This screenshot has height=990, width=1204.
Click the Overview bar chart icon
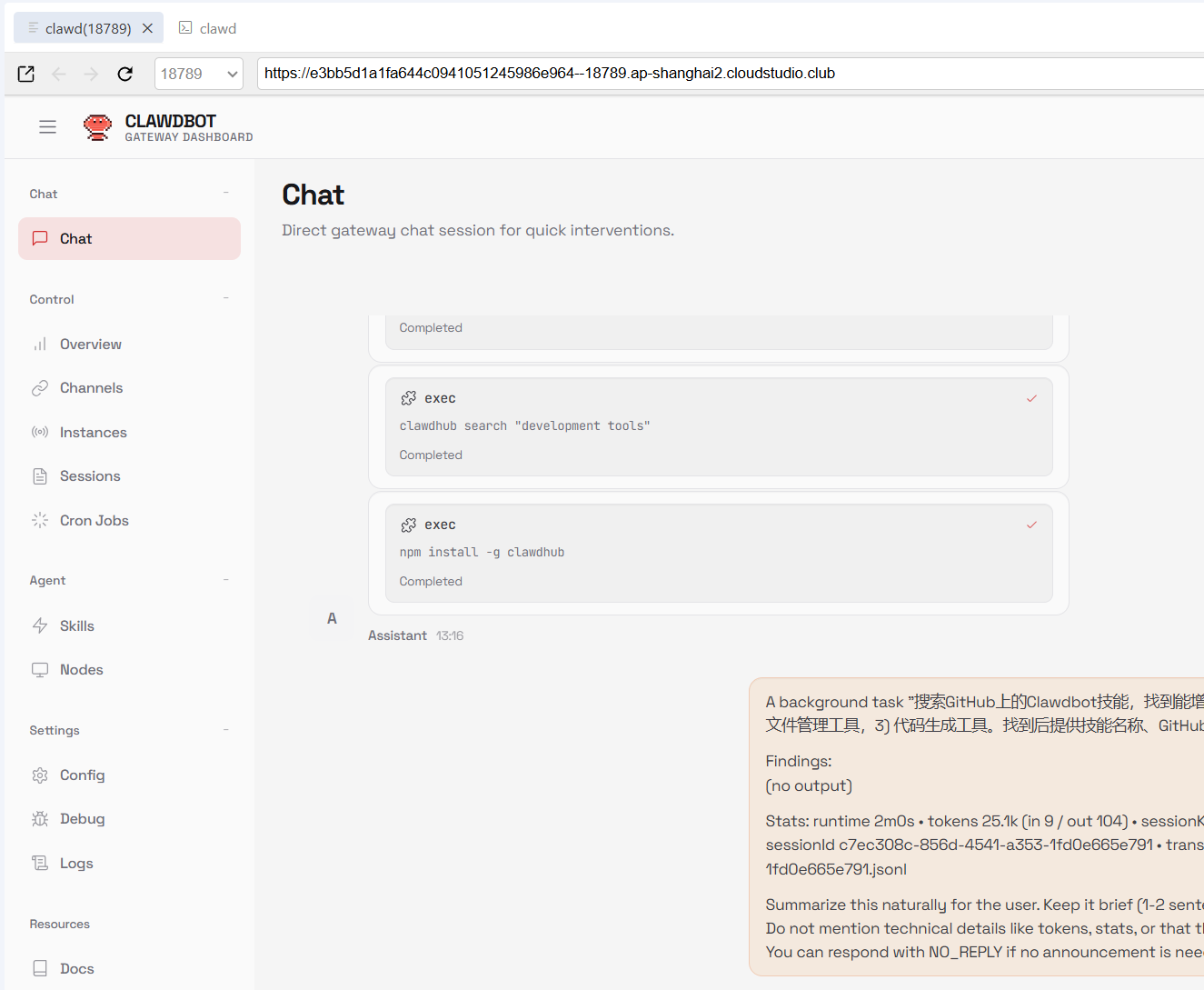[x=40, y=345]
